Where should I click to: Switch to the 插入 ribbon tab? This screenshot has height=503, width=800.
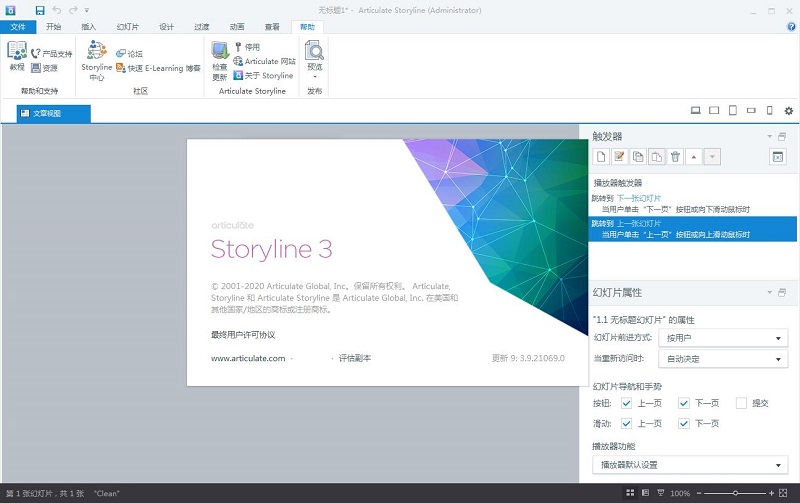(x=89, y=27)
